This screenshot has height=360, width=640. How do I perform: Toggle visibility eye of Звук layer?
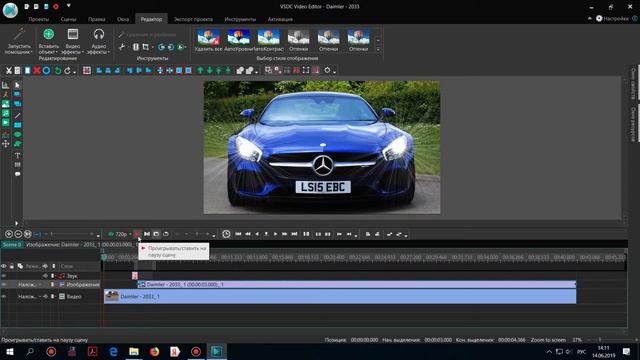pyautogui.click(x=4, y=276)
